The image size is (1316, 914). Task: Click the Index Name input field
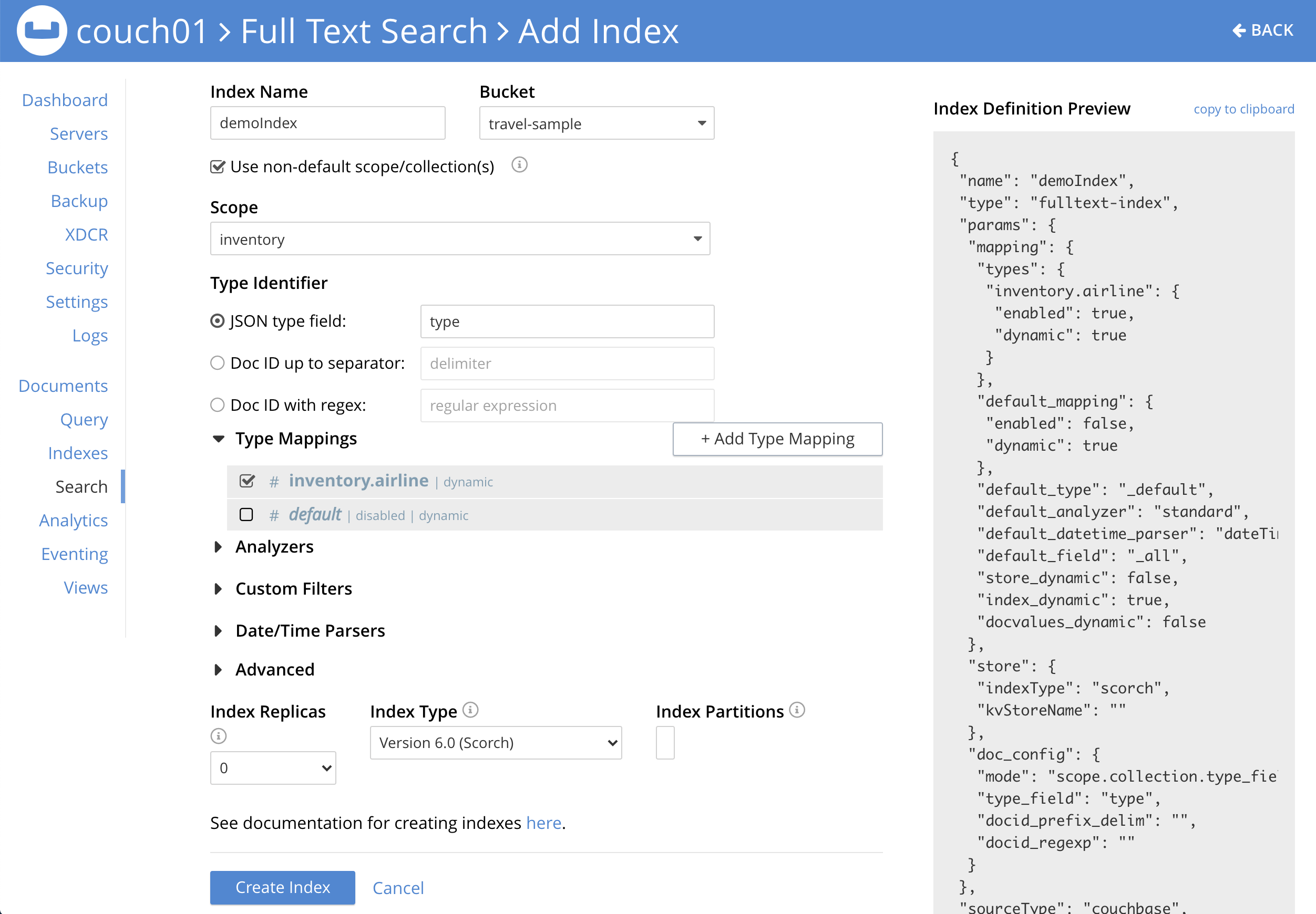328,123
